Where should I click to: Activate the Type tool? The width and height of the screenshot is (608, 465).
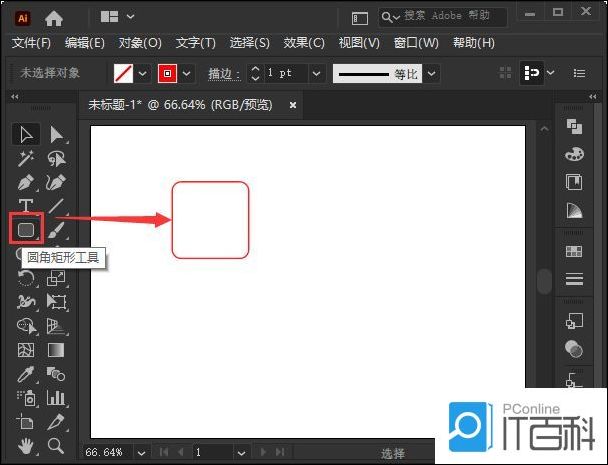click(x=26, y=206)
